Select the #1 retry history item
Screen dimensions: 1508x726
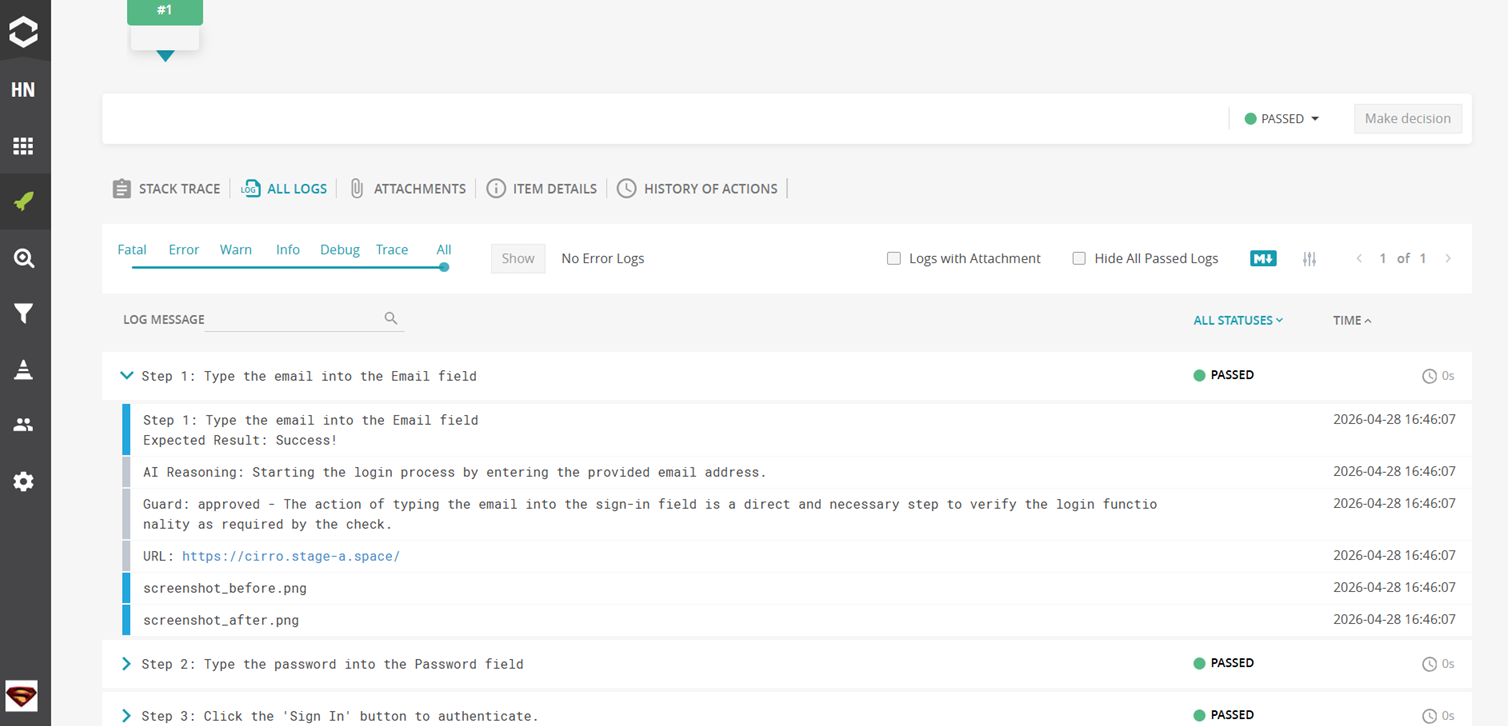click(165, 12)
